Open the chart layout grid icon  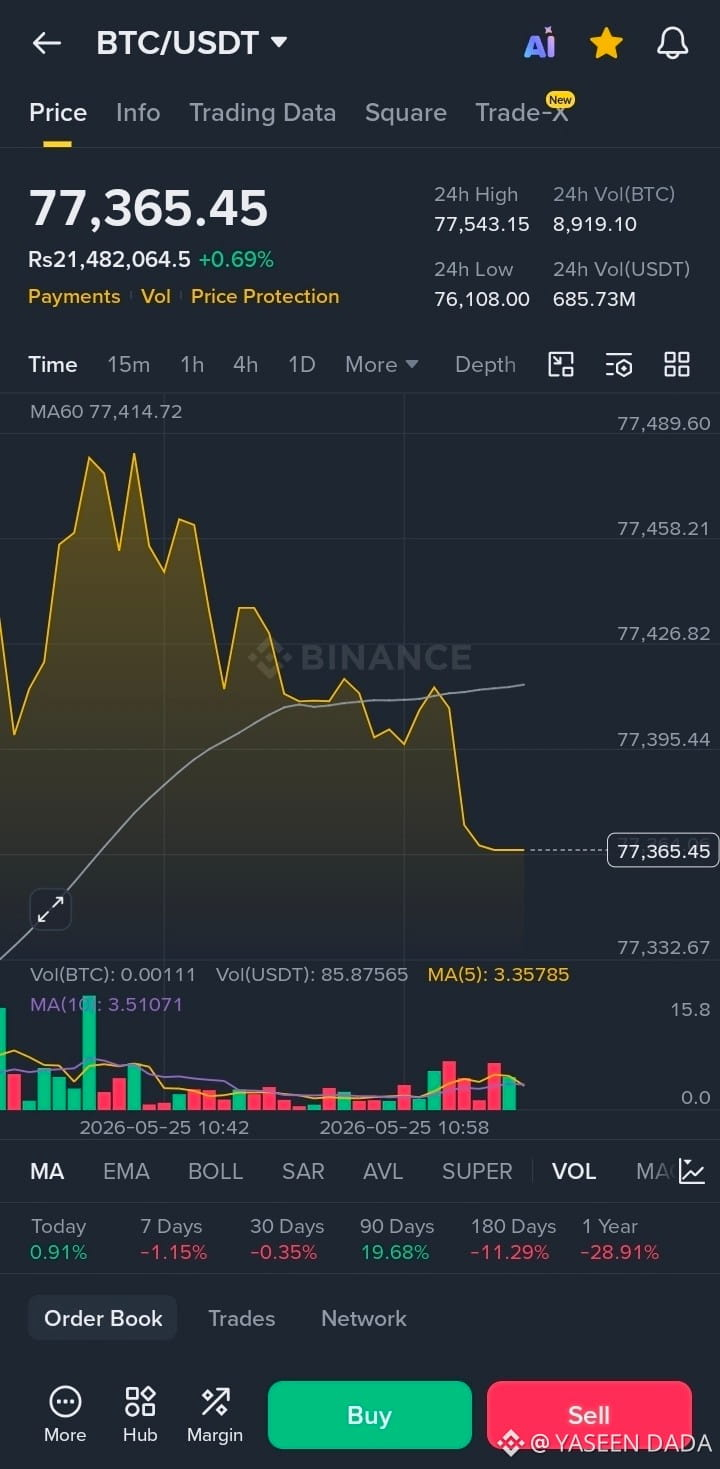677,365
